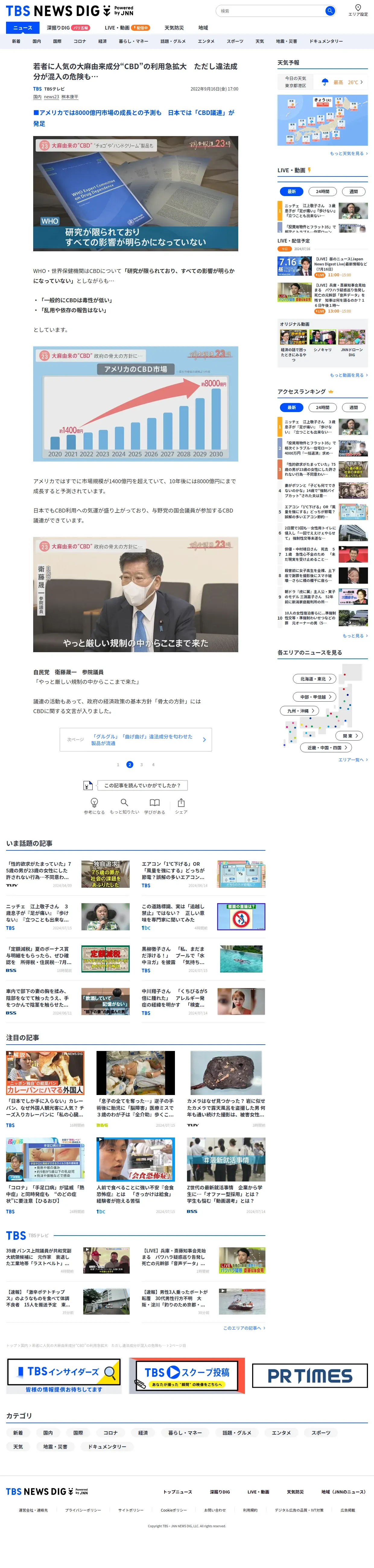Type in the 検索 search field

point(271,11)
